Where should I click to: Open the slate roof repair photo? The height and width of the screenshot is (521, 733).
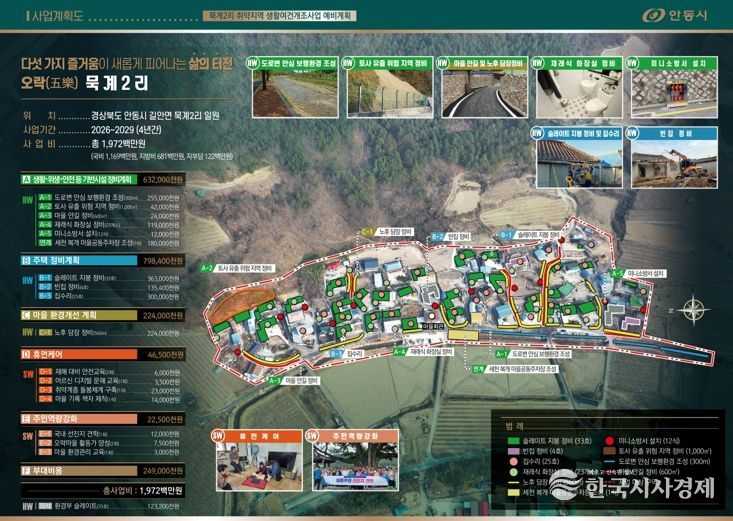(x=579, y=164)
